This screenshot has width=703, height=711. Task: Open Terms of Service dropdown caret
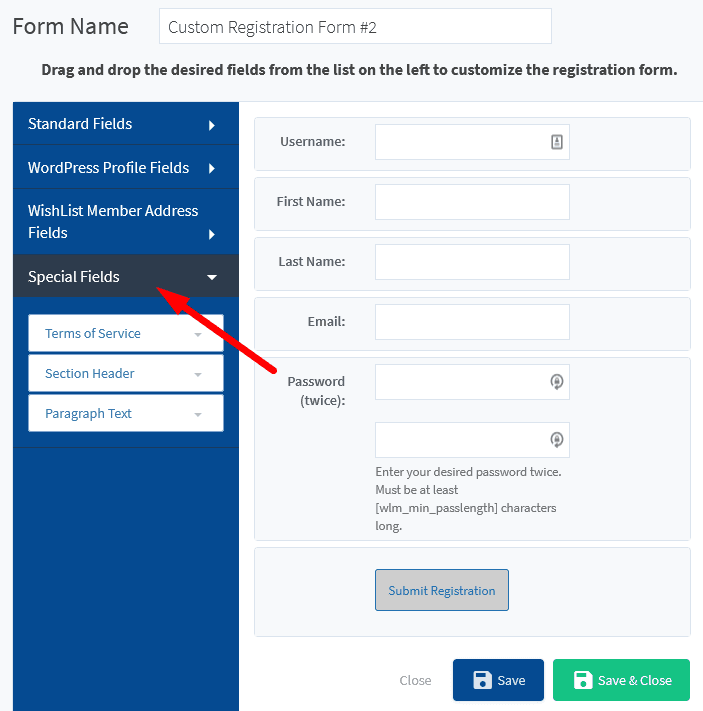[198, 335]
